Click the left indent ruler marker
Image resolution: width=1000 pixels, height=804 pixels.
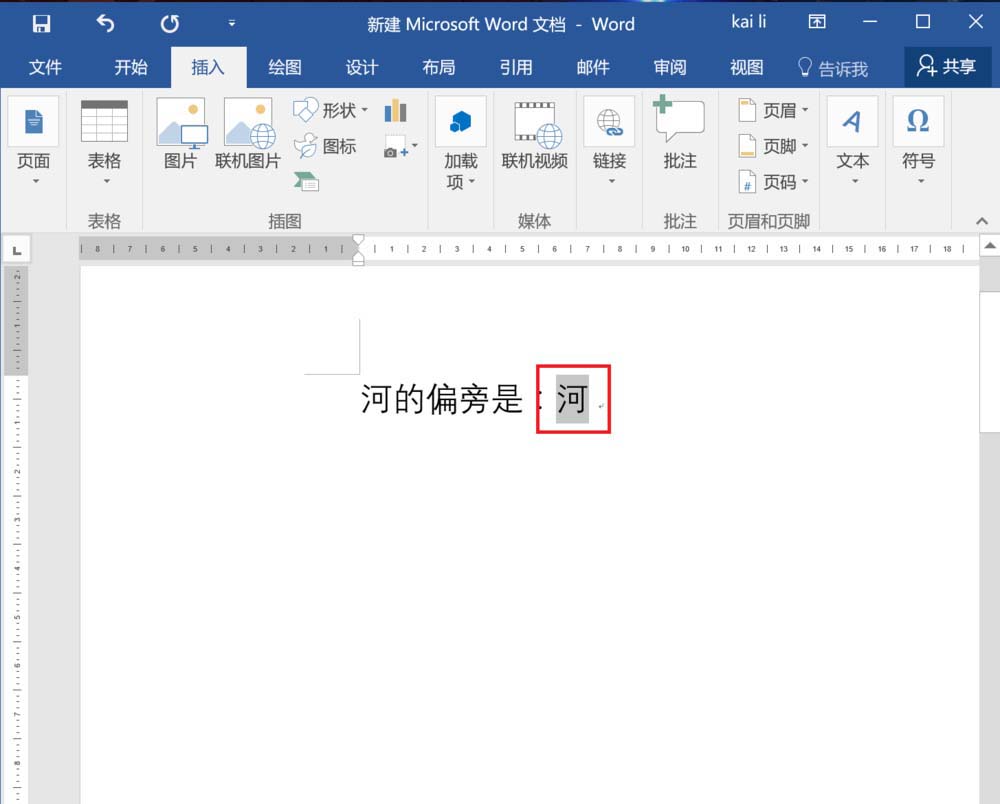(x=358, y=260)
